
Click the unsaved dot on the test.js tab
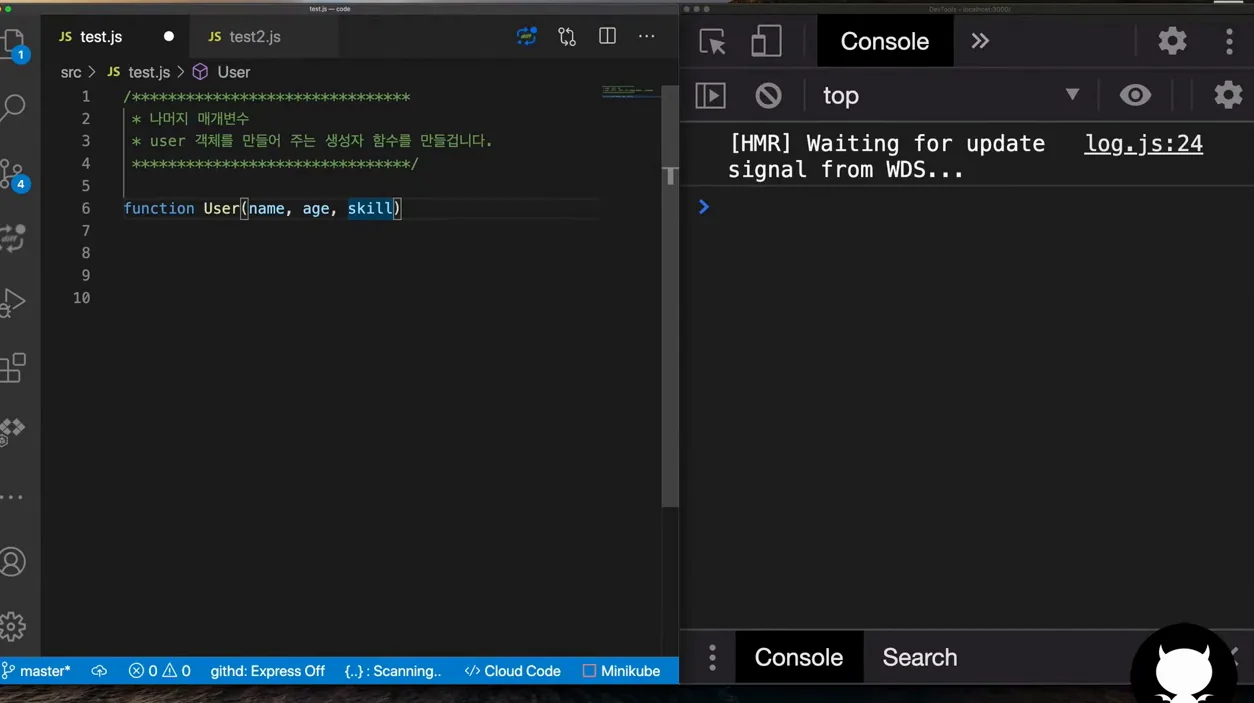tap(168, 36)
